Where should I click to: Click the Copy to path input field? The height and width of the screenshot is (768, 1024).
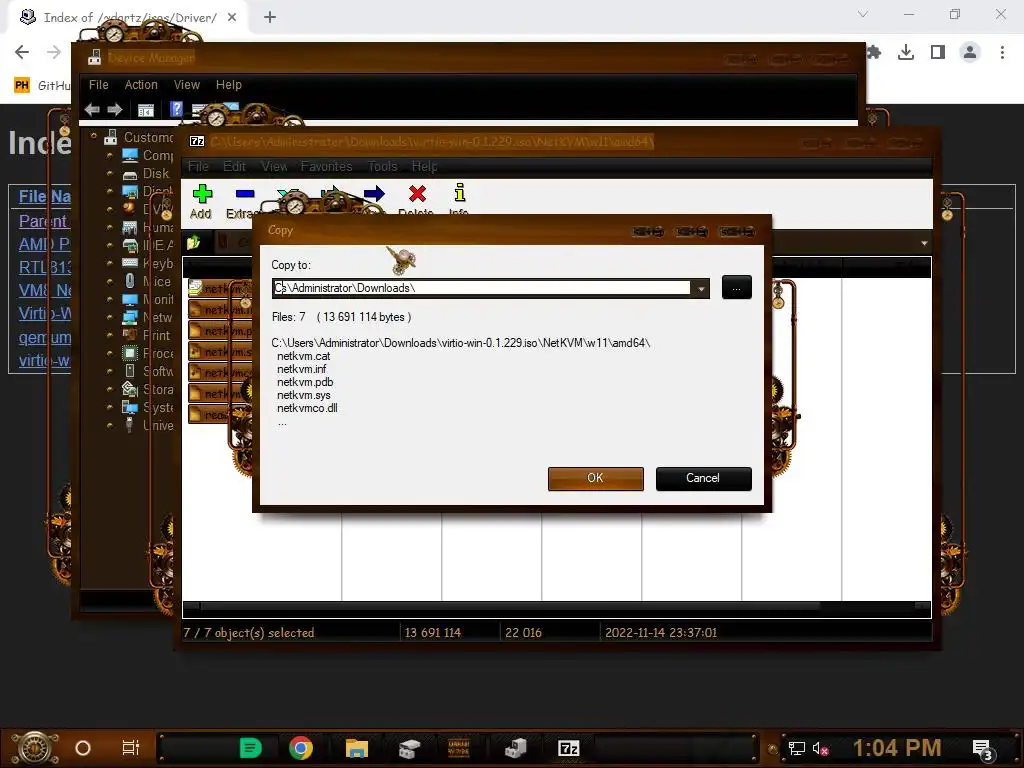point(481,288)
